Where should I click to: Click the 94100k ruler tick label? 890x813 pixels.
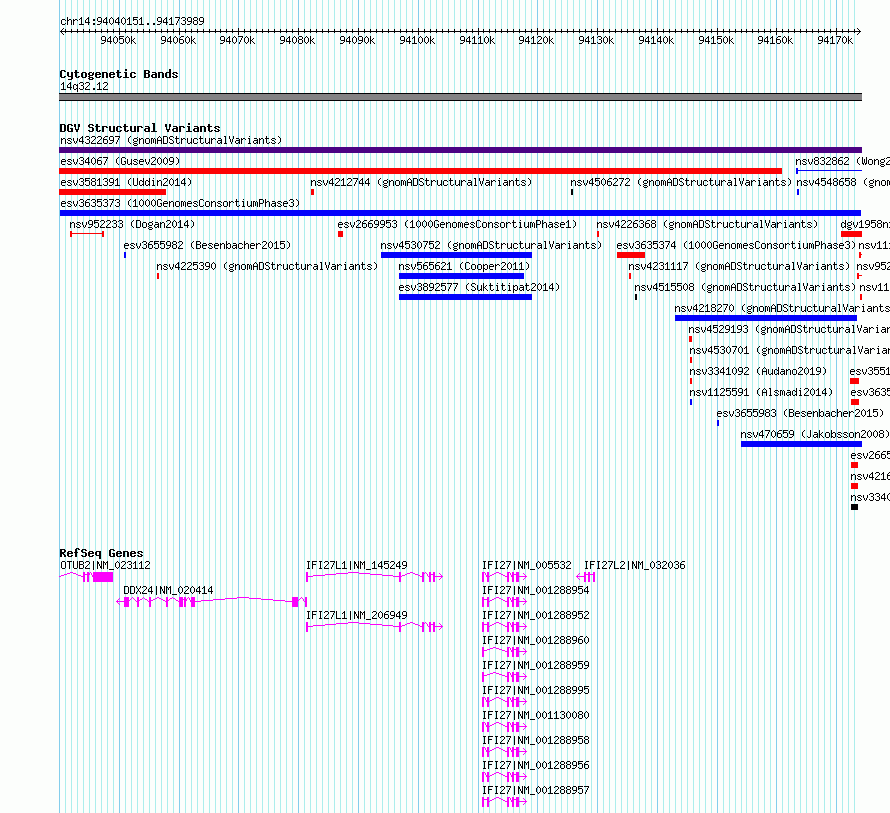click(417, 40)
